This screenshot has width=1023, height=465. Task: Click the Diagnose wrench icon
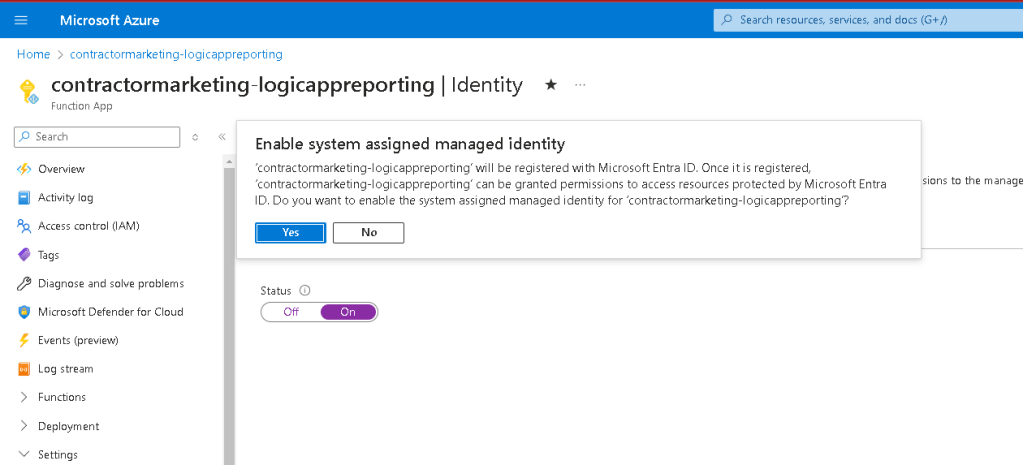pos(24,284)
